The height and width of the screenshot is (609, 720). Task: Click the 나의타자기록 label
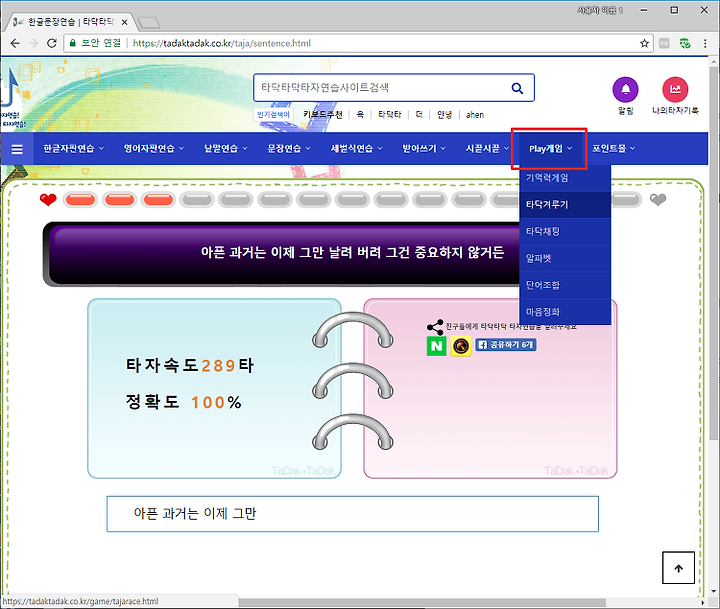pos(675,111)
